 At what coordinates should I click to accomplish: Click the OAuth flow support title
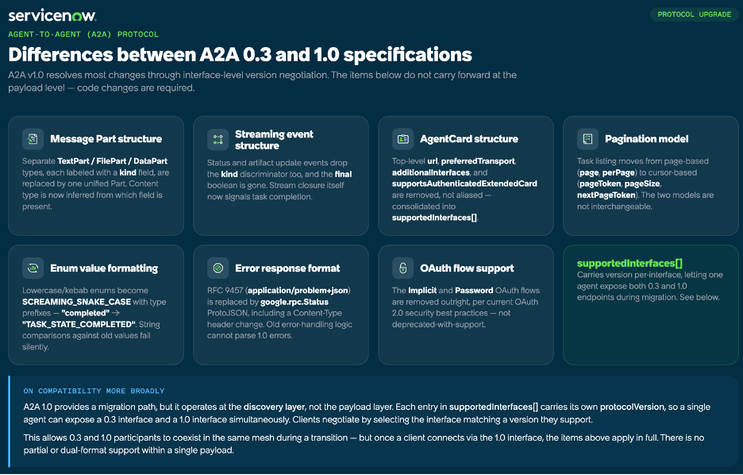467,268
